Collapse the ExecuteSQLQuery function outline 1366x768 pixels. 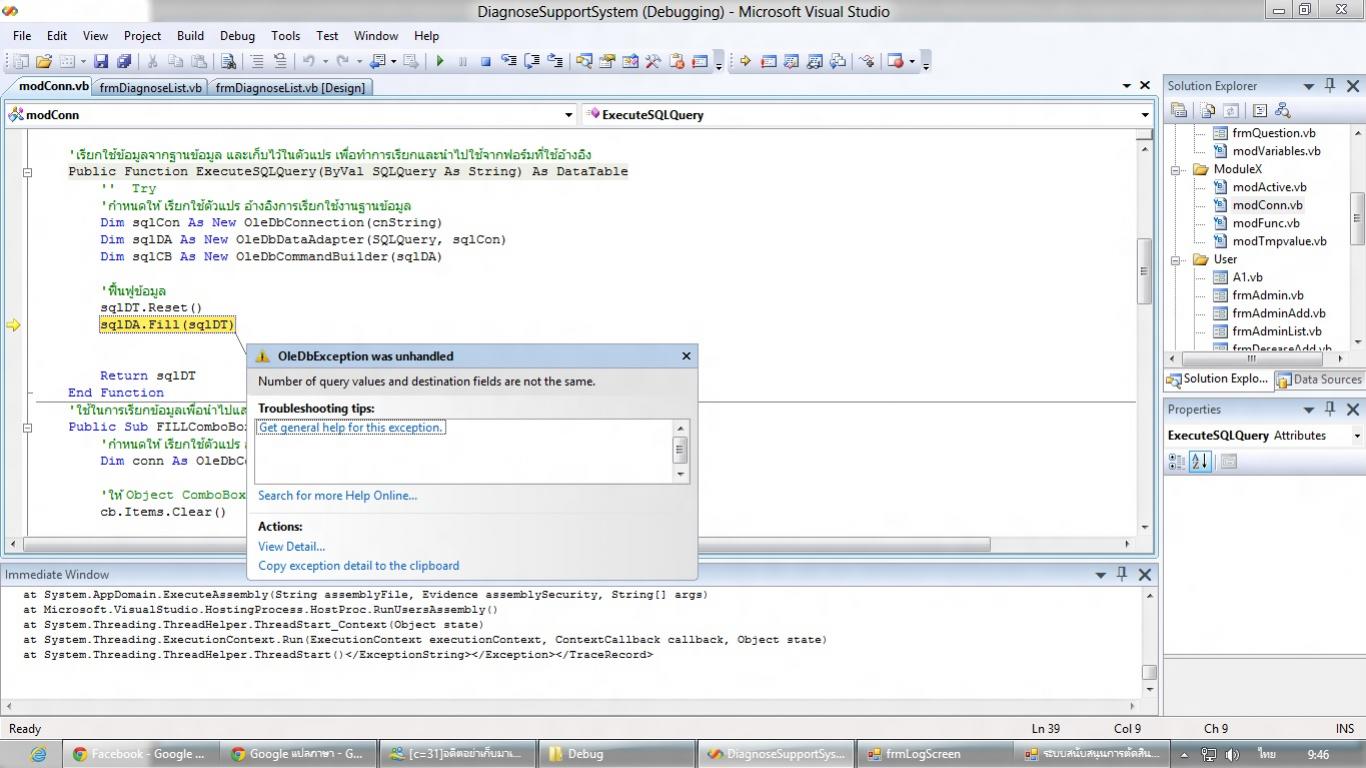tap(27, 172)
